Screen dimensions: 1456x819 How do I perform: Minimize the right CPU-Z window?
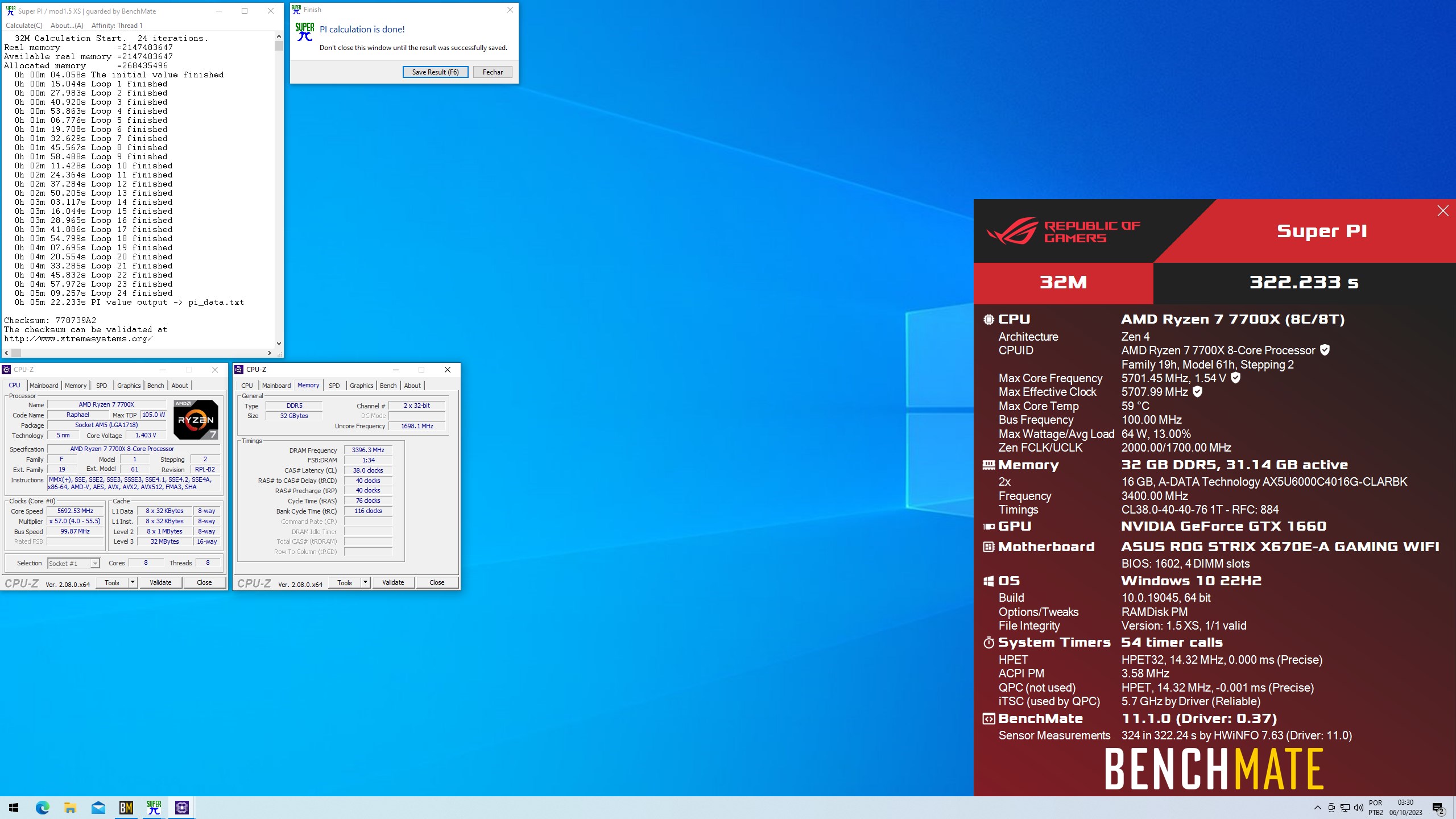pyautogui.click(x=395, y=370)
